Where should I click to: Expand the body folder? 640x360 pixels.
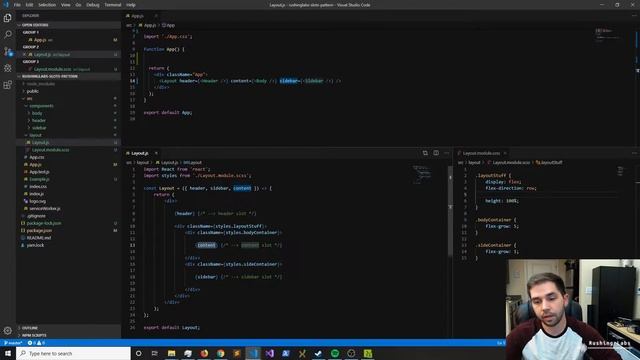tap(37, 113)
